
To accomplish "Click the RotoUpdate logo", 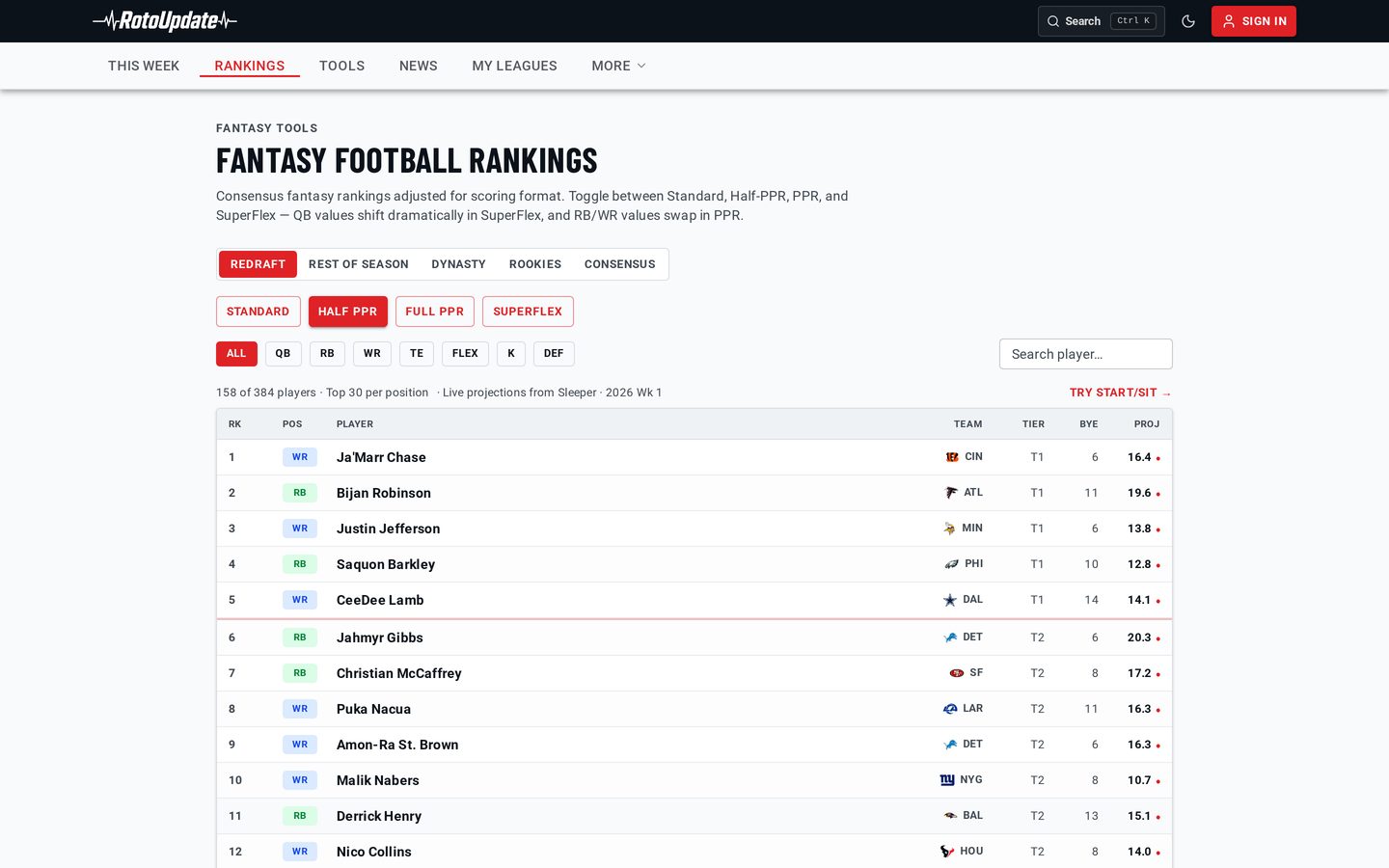I will pyautogui.click(x=165, y=20).
